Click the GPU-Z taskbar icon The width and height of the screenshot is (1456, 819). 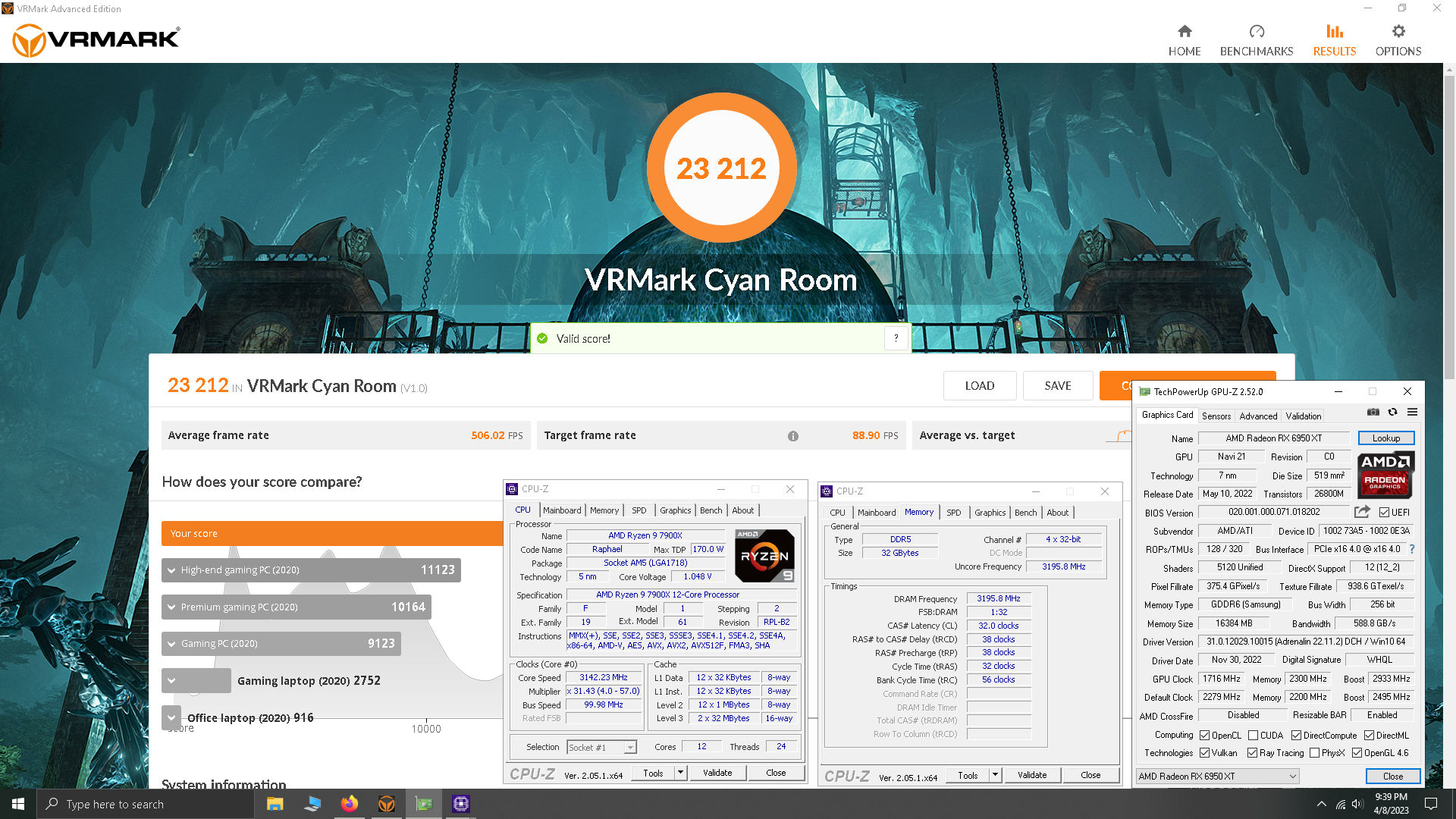point(424,804)
